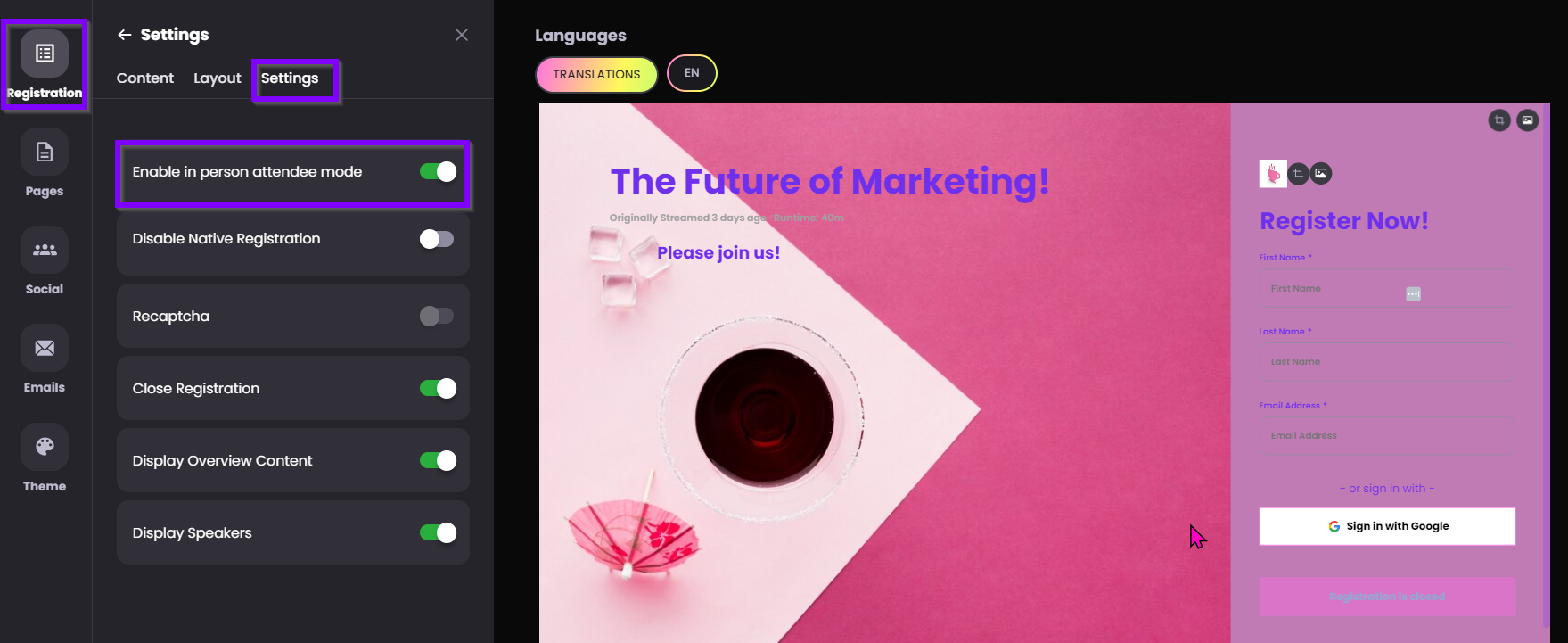Turn off Close Registration toggle
The width and height of the screenshot is (1568, 643).
[x=438, y=388]
